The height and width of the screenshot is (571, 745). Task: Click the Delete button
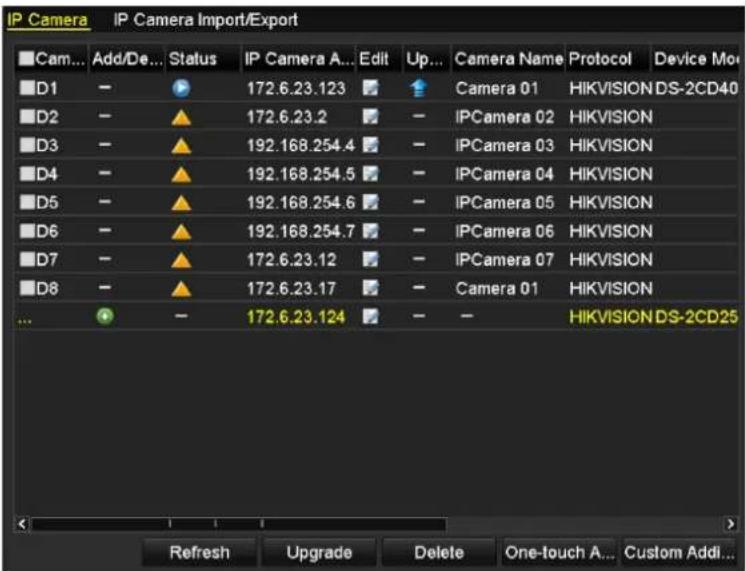439,552
